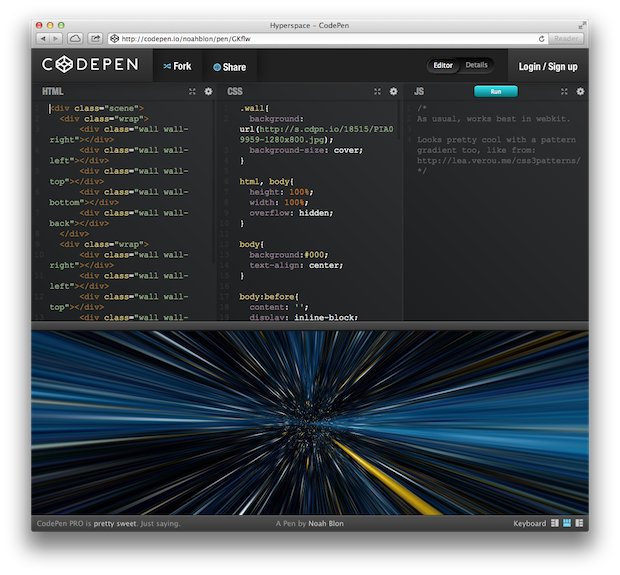Select editors-on-top layout icon
The height and width of the screenshot is (575, 620).
[x=567, y=523]
